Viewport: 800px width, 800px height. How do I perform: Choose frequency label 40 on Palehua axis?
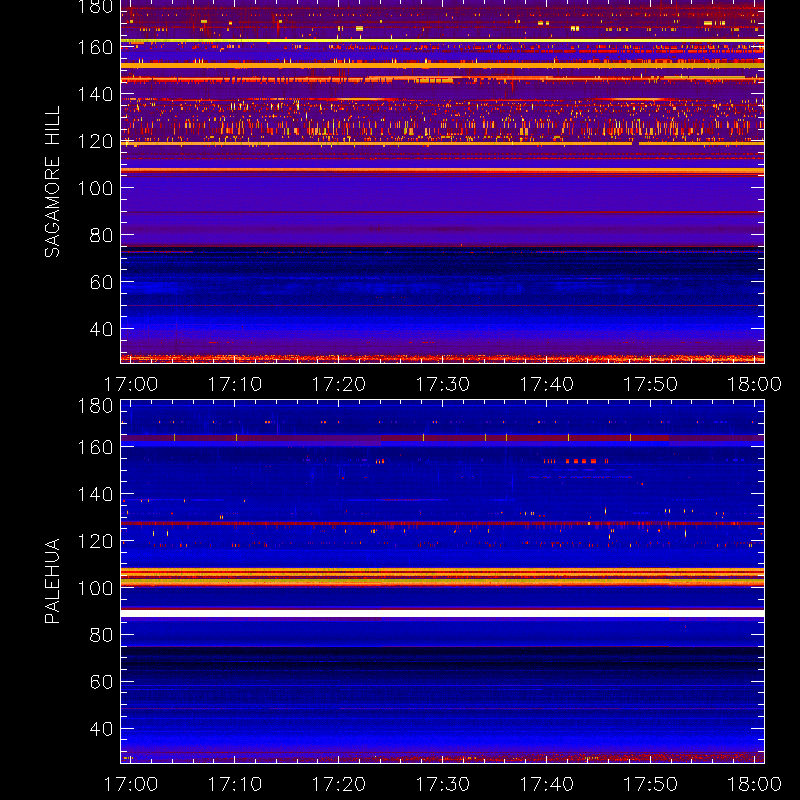pos(102,729)
